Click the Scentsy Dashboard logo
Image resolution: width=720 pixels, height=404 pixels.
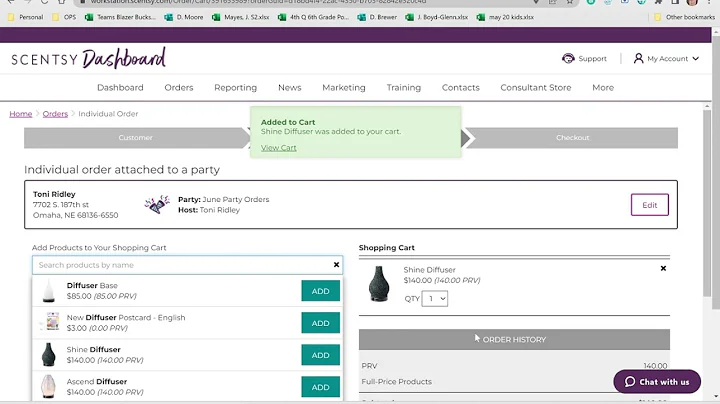[x=88, y=58]
